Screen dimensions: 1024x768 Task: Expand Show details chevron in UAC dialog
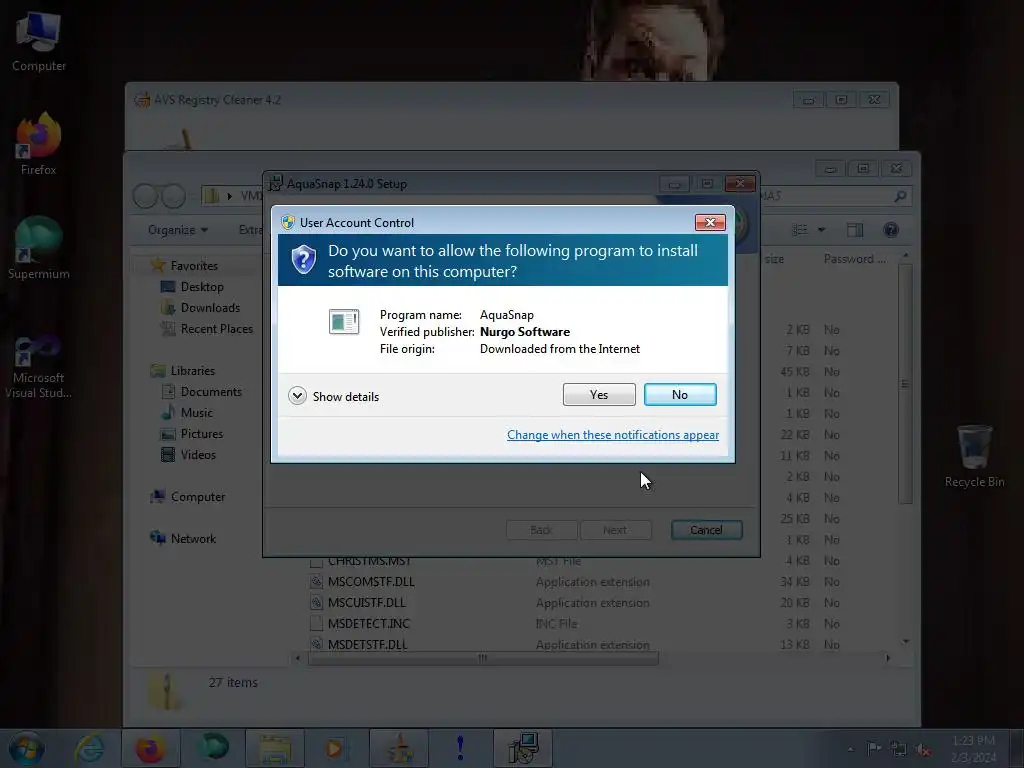click(x=297, y=396)
